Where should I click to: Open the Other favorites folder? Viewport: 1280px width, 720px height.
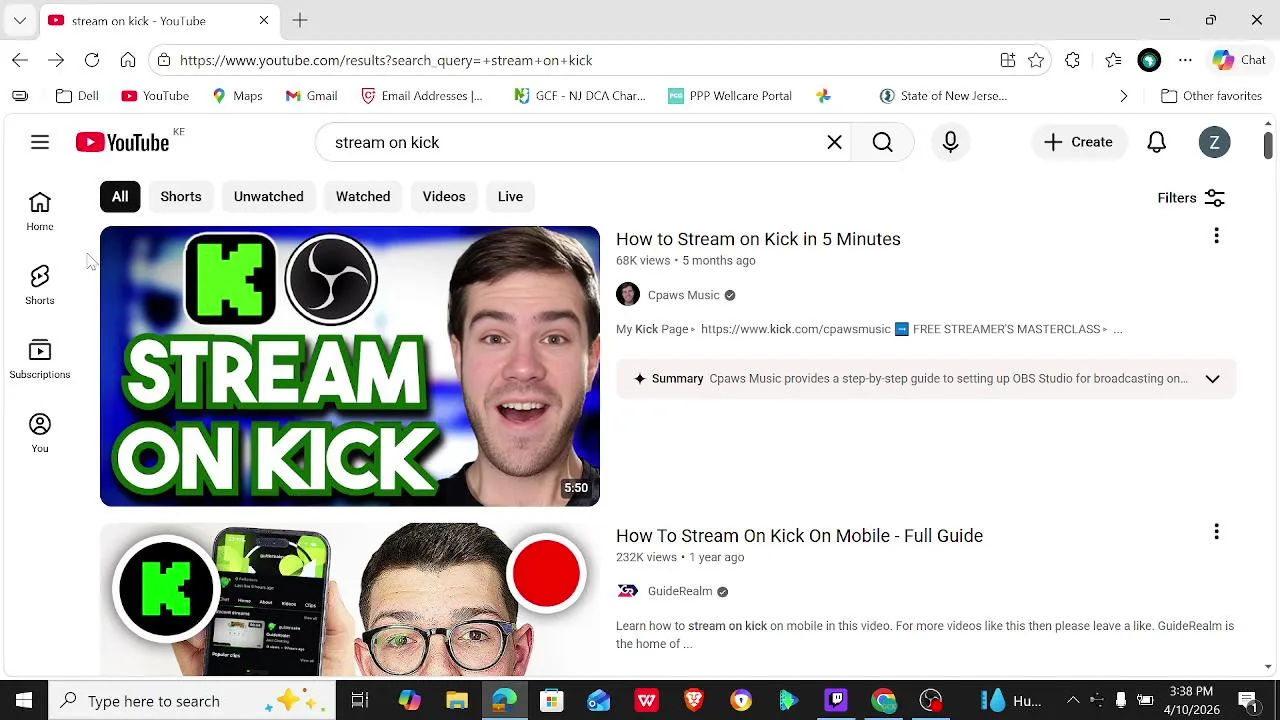click(1211, 96)
